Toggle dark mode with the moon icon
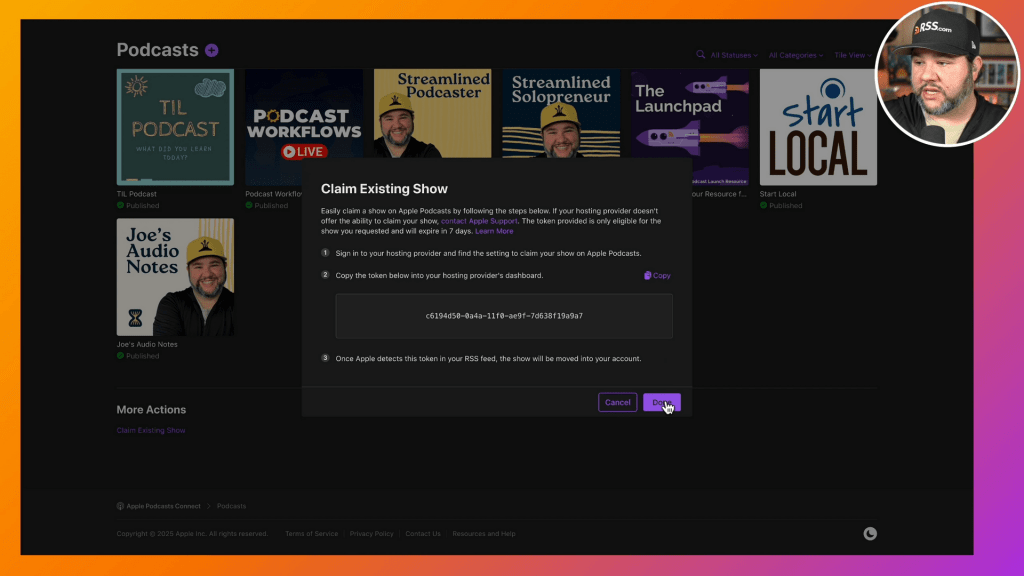 pos(870,533)
